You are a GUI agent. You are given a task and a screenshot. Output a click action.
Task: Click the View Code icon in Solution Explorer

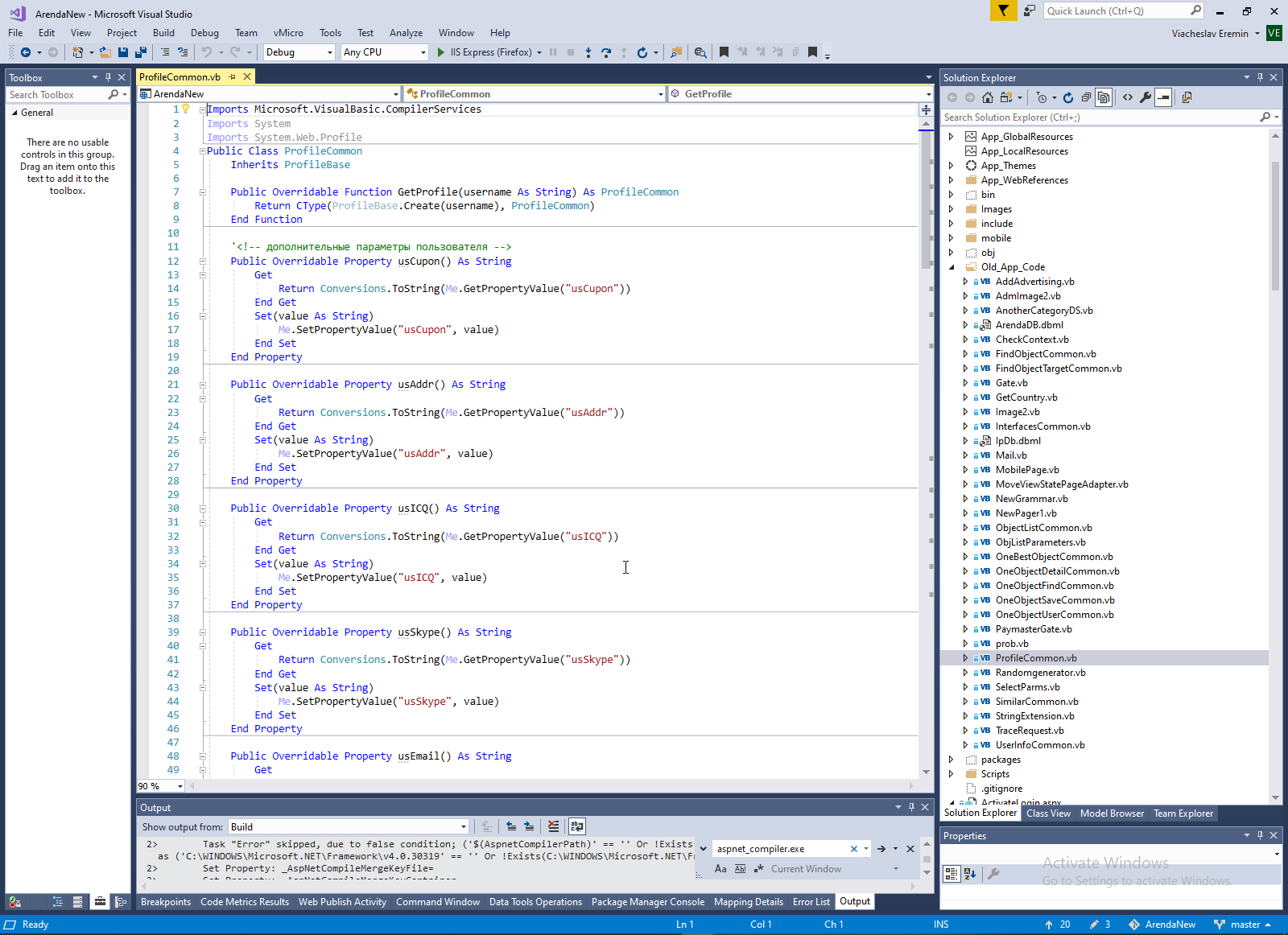pyautogui.click(x=1128, y=97)
